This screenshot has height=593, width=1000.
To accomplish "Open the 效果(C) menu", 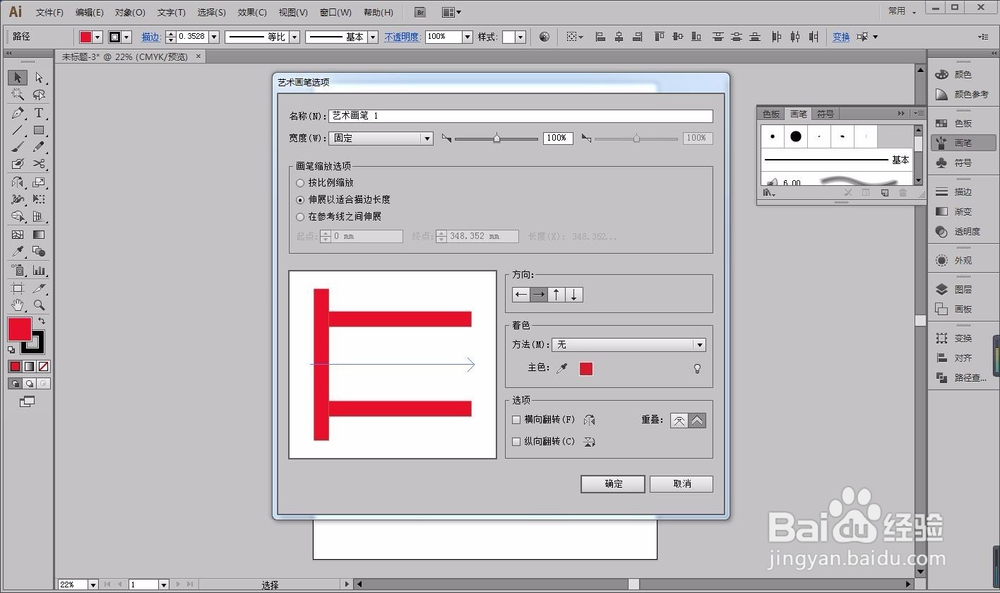I will (252, 12).
